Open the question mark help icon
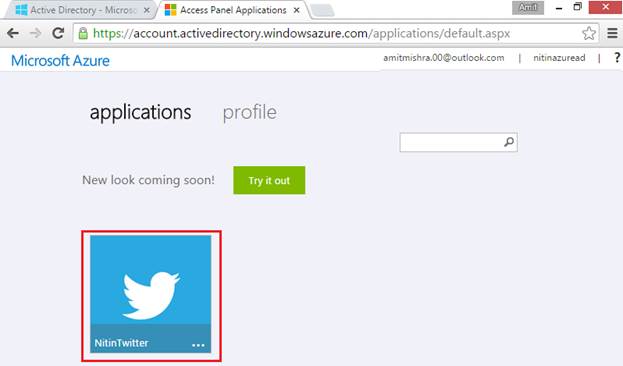 (x=617, y=58)
